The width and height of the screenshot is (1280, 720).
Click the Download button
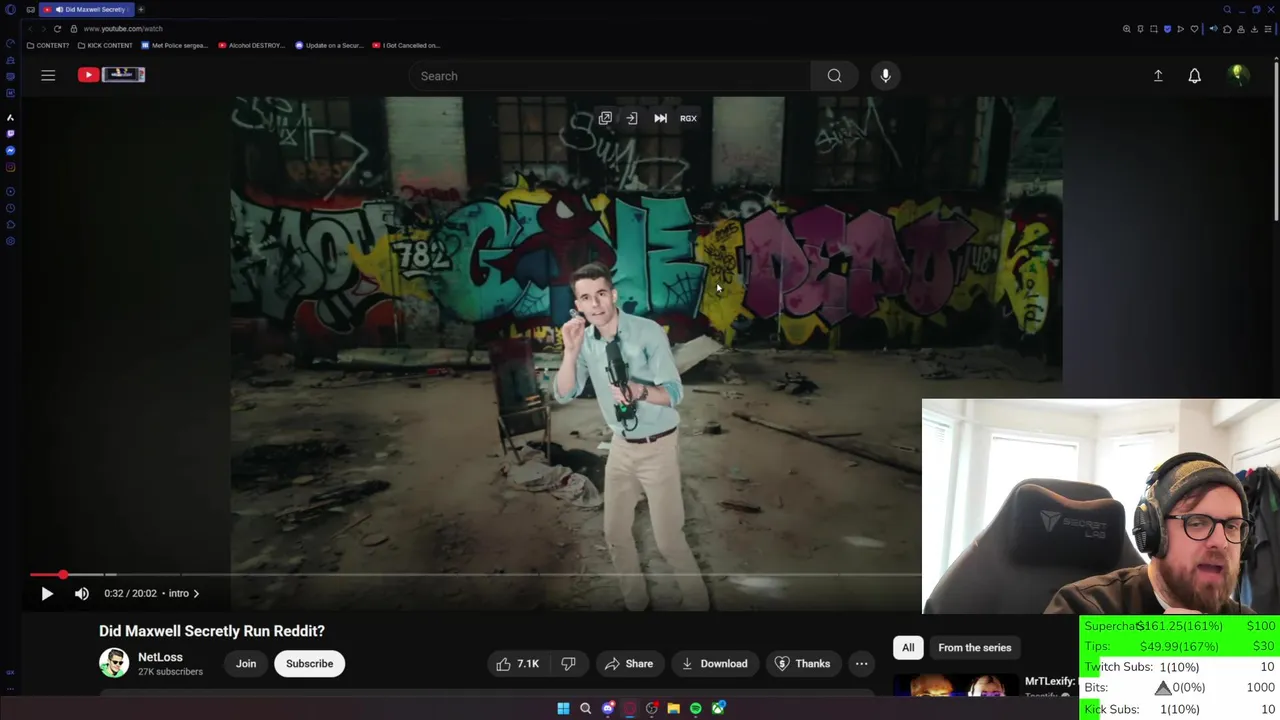coord(715,664)
